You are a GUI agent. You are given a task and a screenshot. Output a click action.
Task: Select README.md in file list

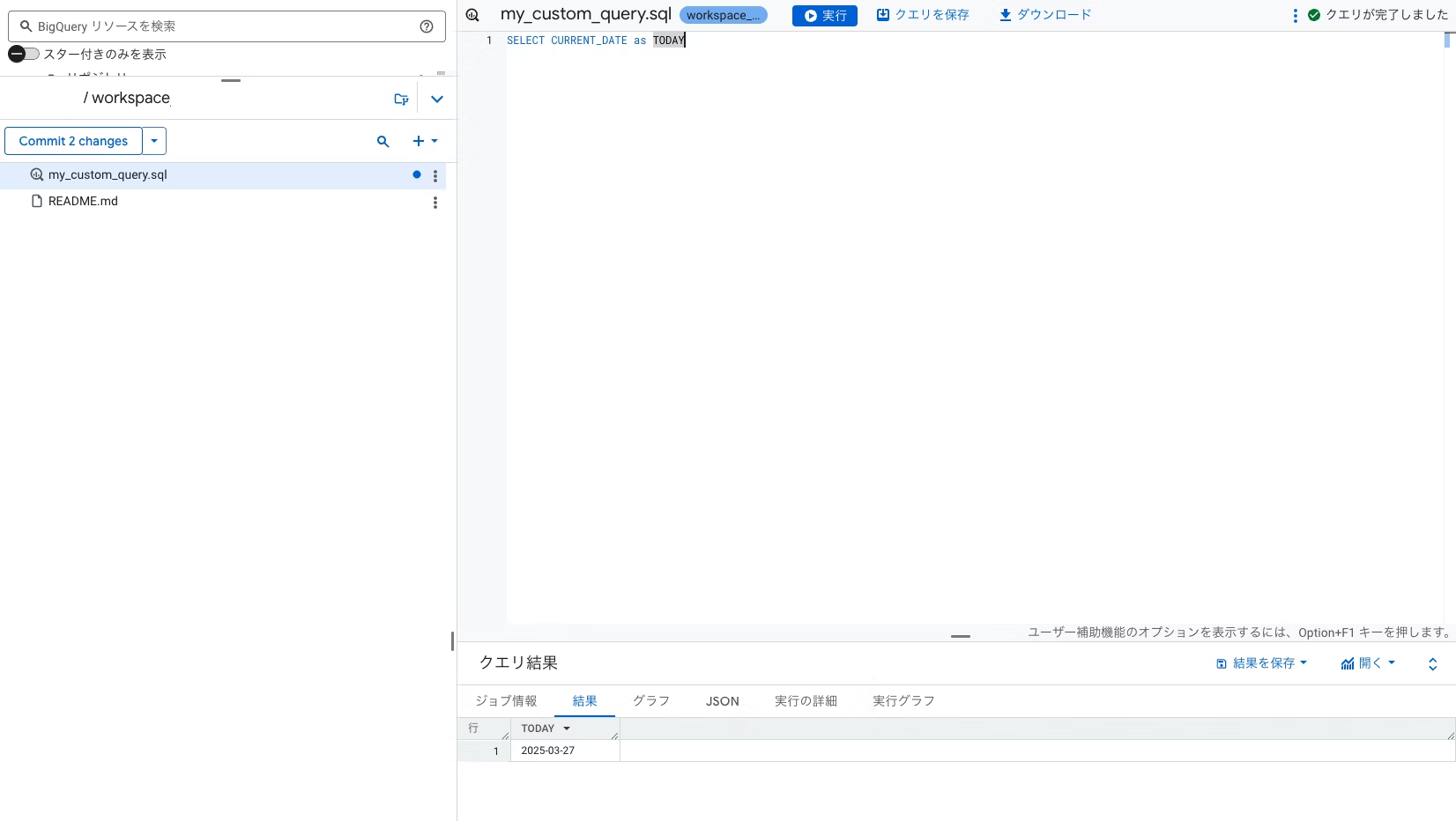coord(223,202)
